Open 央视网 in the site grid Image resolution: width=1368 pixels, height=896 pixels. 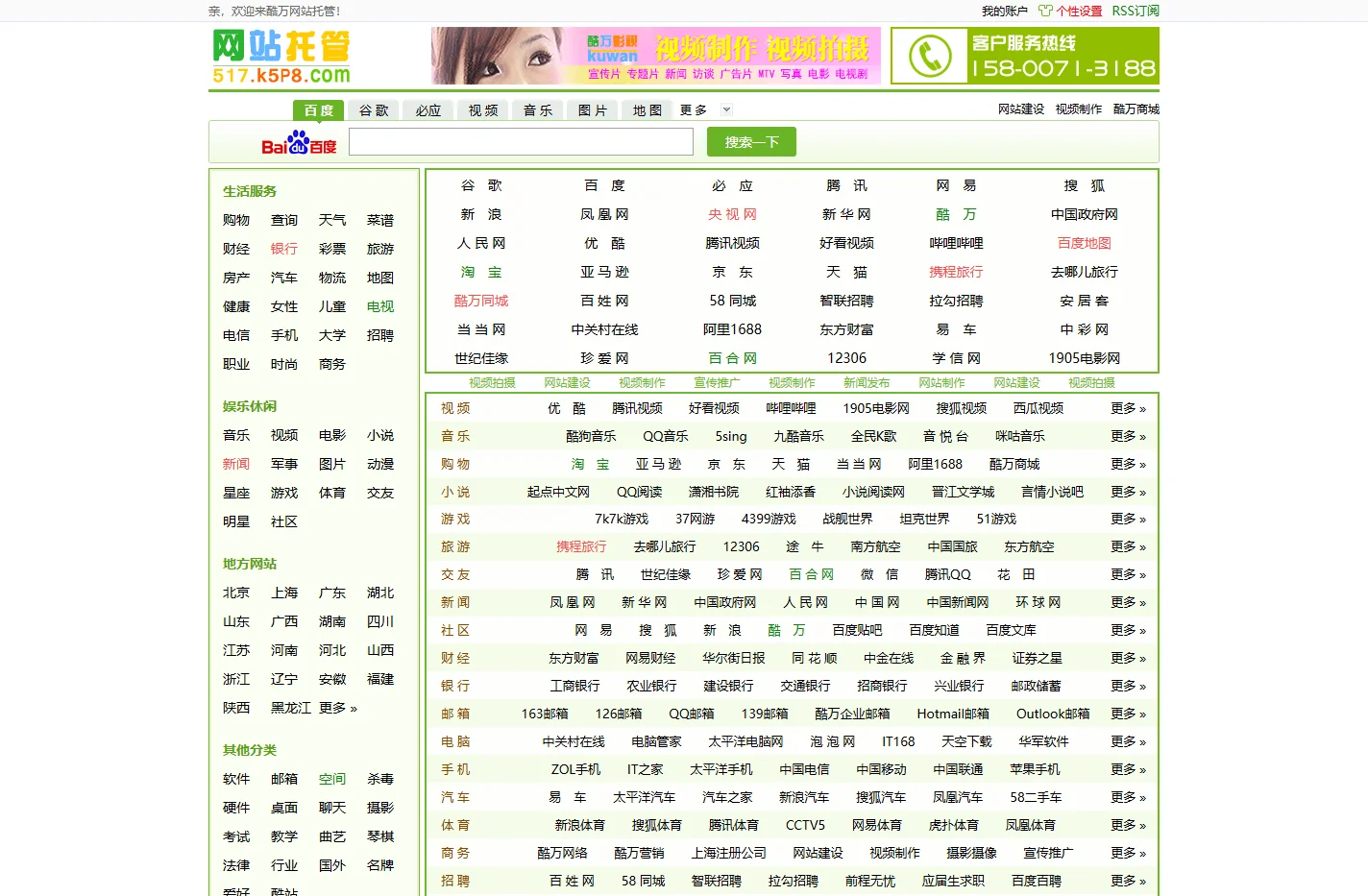coord(733,214)
